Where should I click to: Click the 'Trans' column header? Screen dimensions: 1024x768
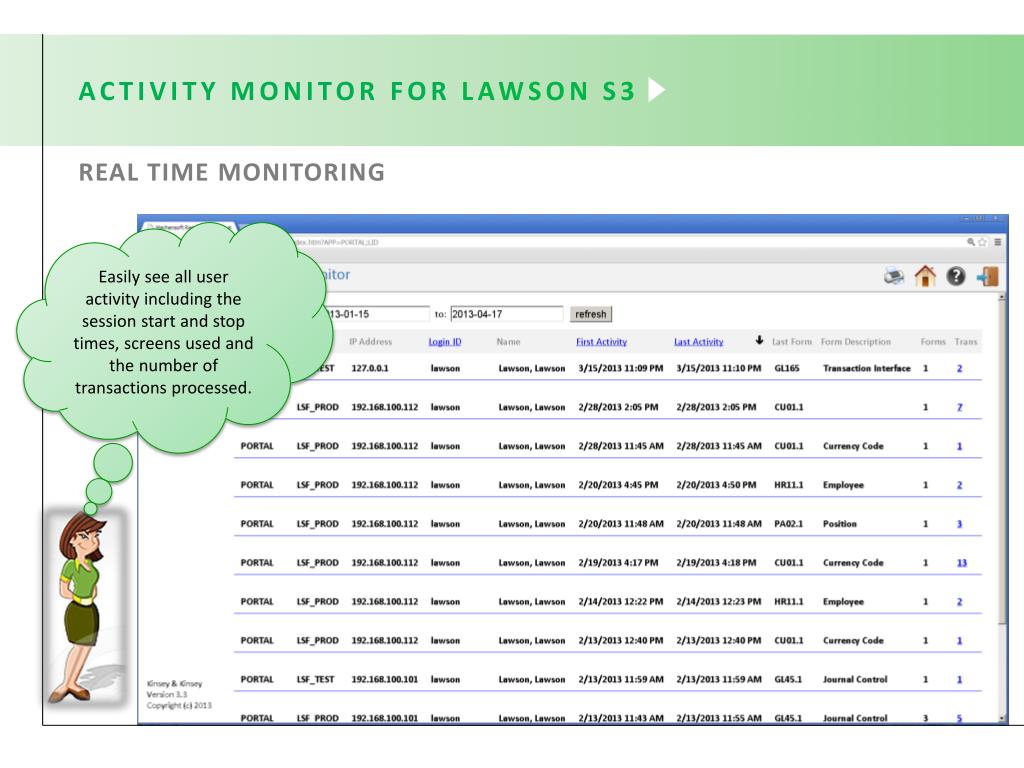965,342
